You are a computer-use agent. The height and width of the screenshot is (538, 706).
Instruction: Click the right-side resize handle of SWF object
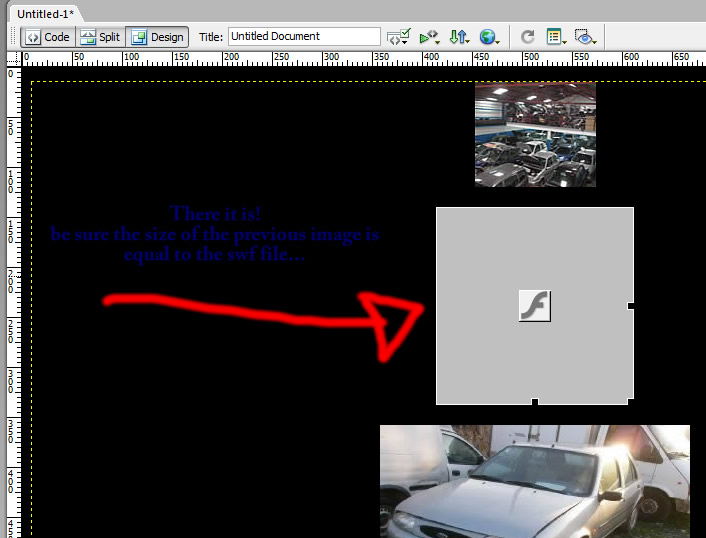[631, 305]
